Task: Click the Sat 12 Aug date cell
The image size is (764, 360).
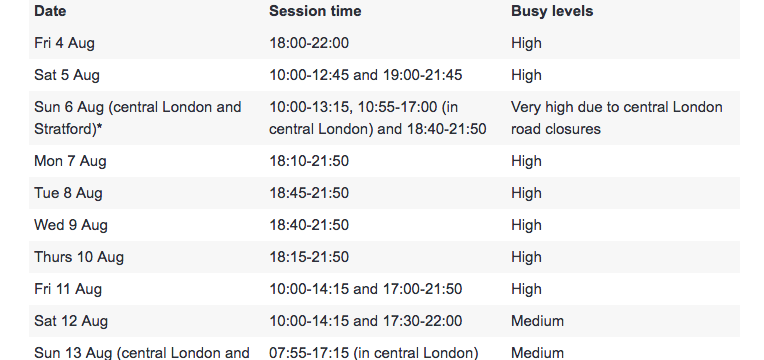Action: coord(71,321)
